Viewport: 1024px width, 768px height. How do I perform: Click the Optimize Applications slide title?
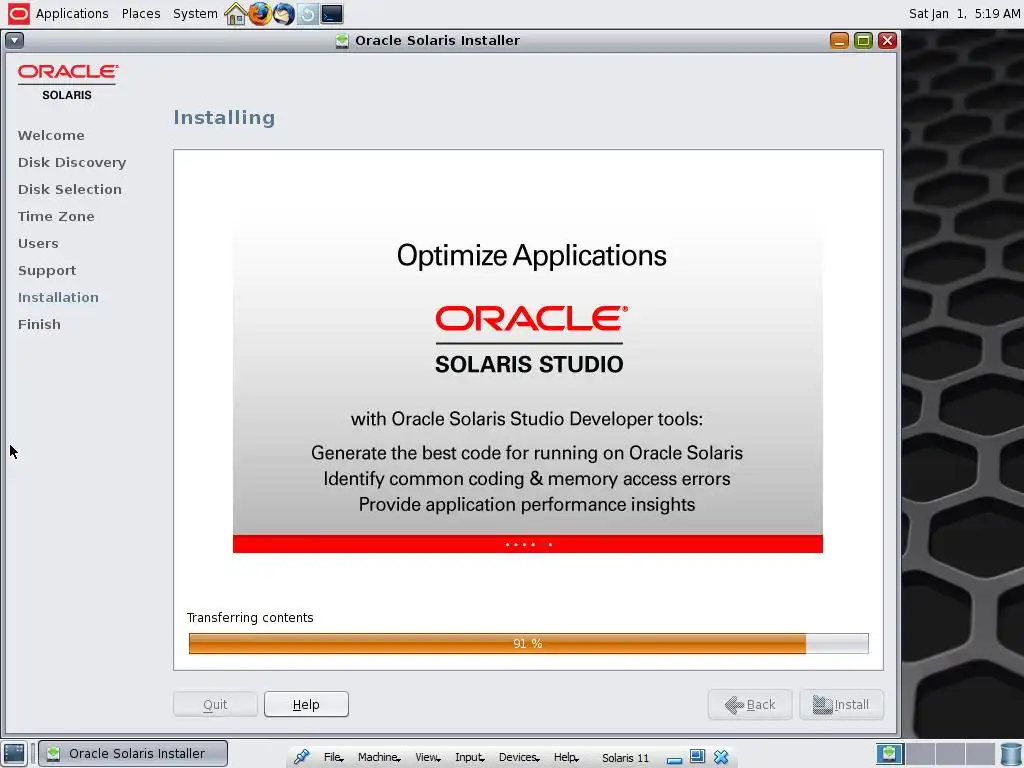(x=532, y=255)
